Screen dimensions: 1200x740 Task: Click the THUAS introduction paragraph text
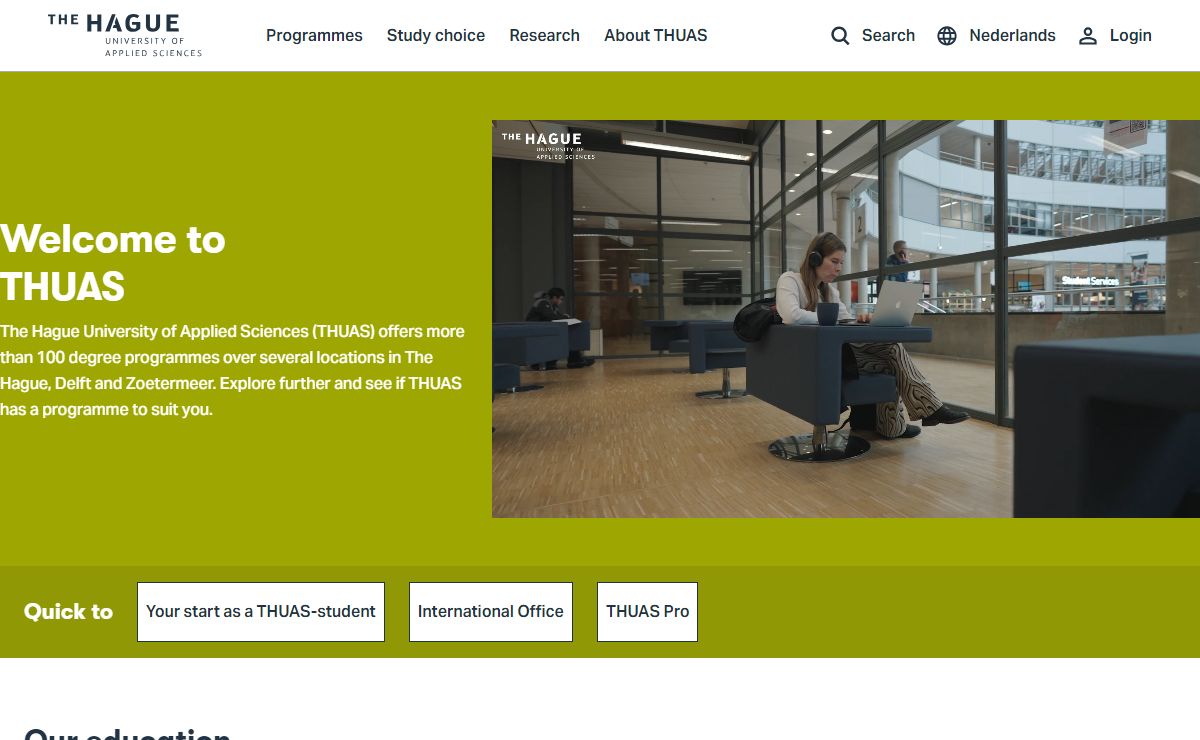(232, 370)
